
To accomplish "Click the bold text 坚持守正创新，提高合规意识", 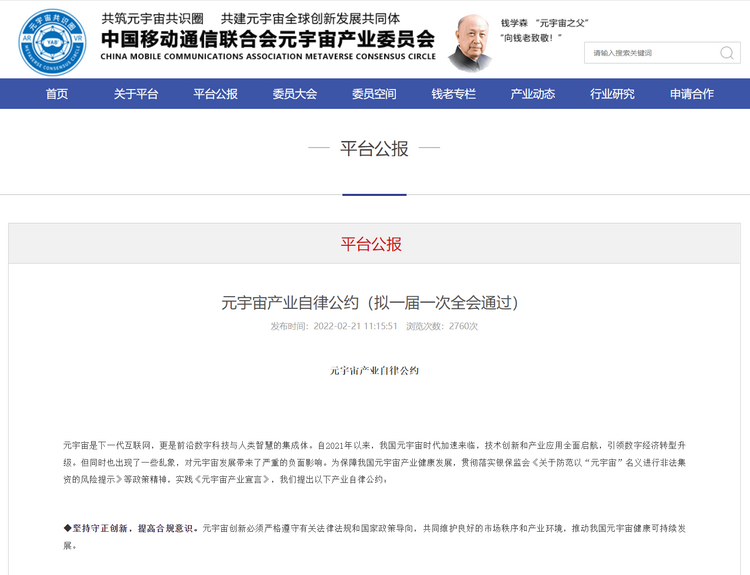I will click(132, 528).
